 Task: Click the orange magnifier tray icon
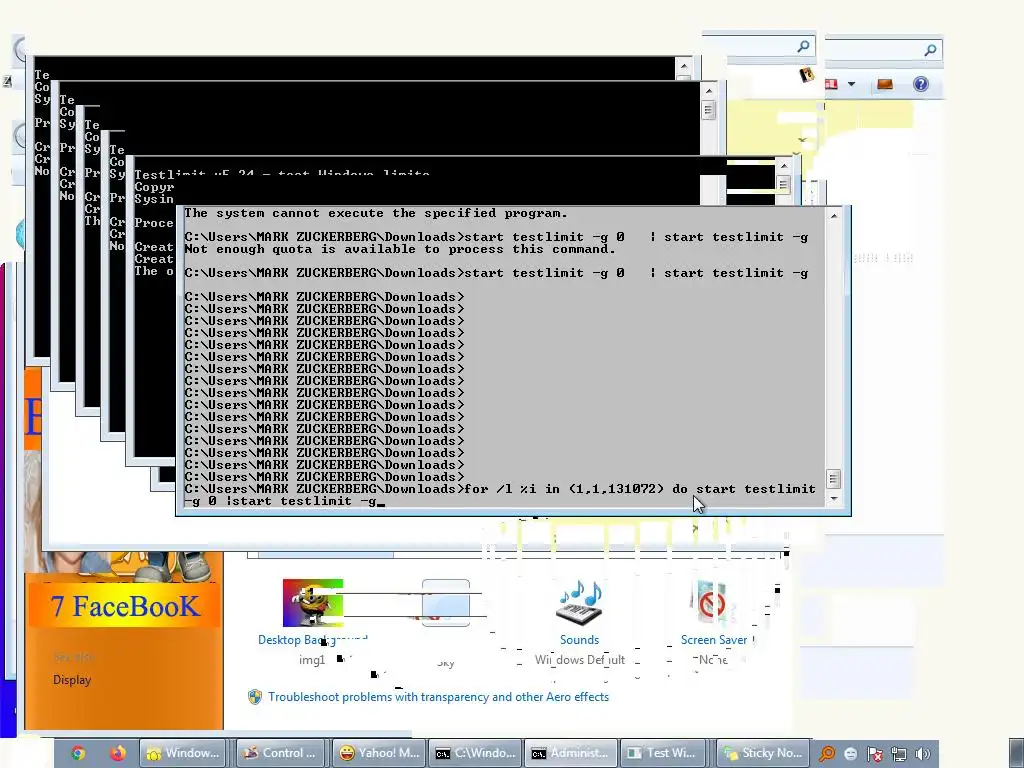(827, 754)
